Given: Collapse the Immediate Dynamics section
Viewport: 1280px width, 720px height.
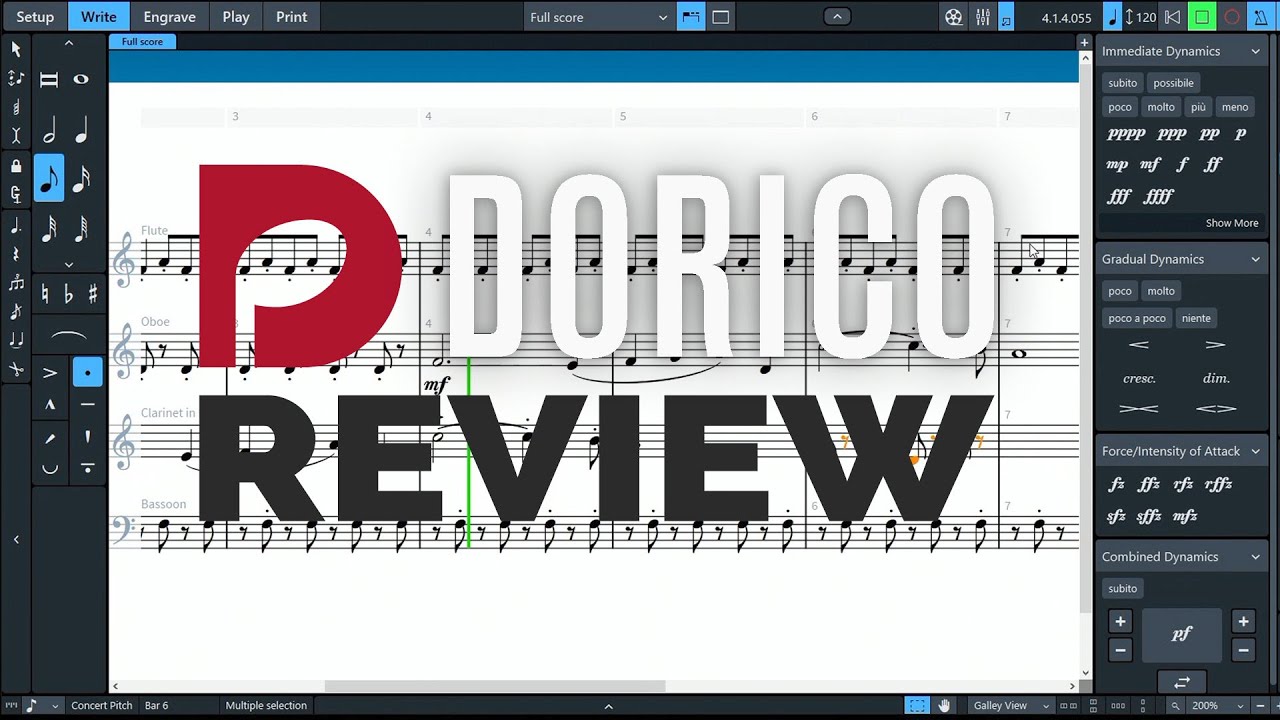Looking at the screenshot, I should 1255,51.
